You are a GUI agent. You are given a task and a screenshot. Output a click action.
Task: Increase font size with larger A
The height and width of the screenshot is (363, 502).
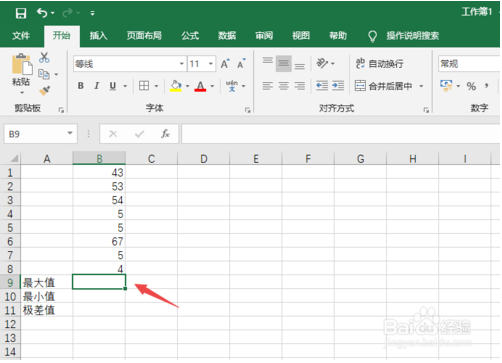[x=225, y=63]
